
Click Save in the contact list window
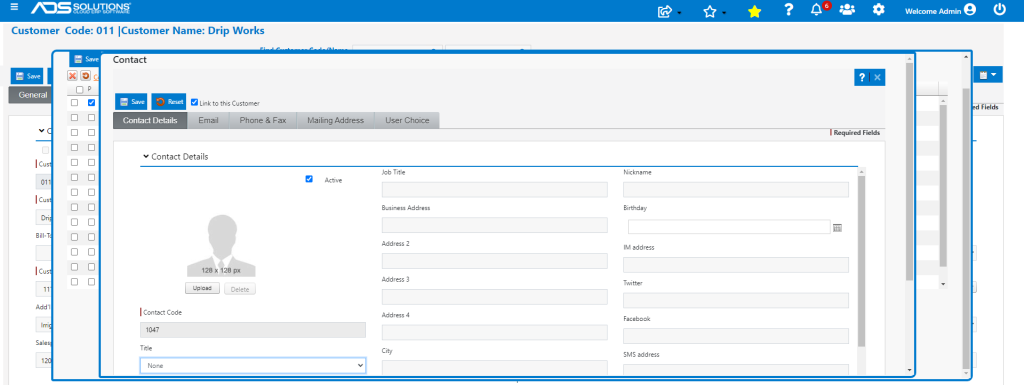(x=85, y=59)
